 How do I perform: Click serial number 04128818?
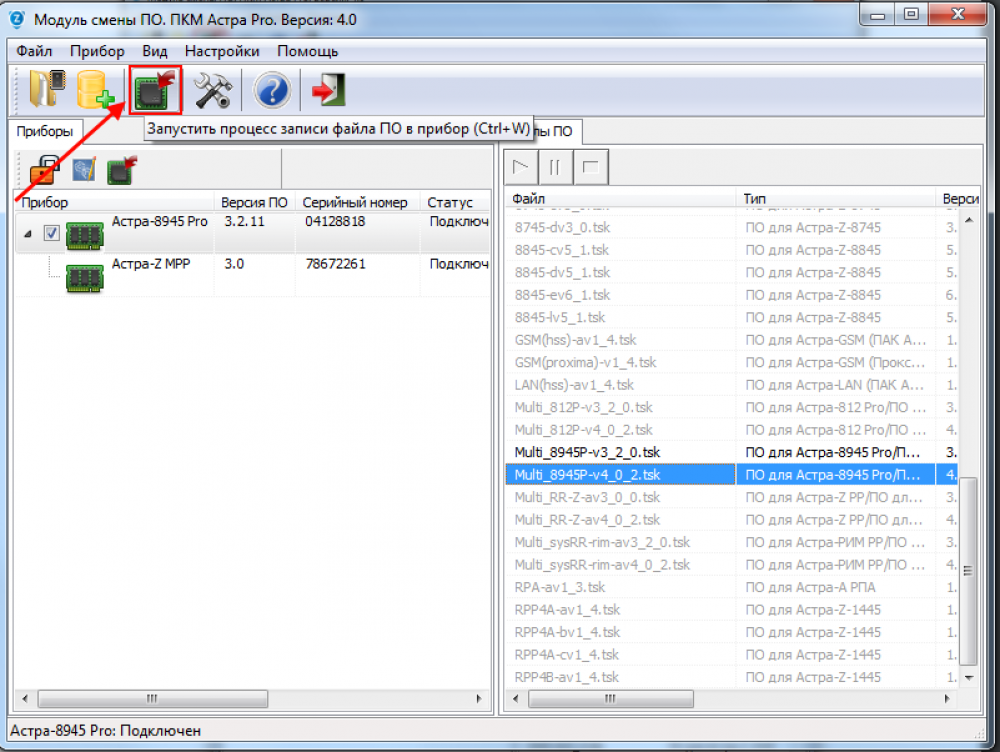click(x=335, y=221)
